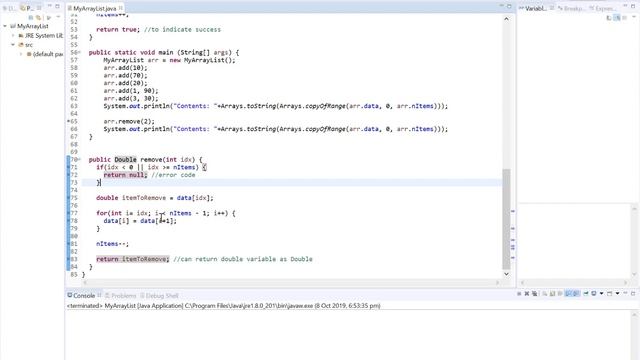Viewport: 640px width, 360px height.
Task: Collapse the MyArrayList project node
Action: pyautogui.click(x=5, y=26)
